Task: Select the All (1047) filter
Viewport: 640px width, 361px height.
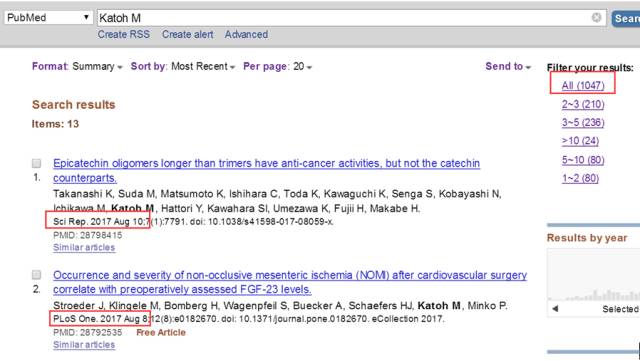Action: point(582,85)
